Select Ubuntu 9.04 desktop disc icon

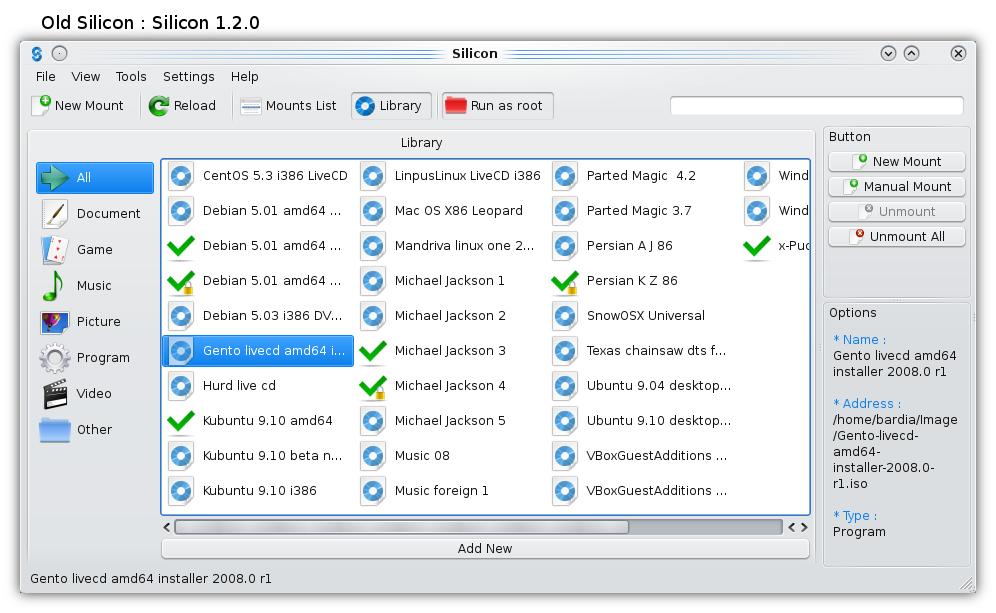[565, 386]
